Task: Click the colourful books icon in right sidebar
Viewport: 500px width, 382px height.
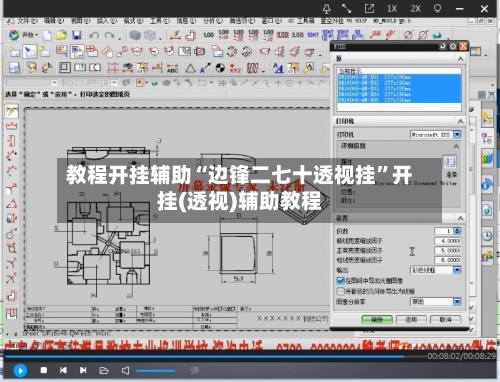Action: point(487,158)
